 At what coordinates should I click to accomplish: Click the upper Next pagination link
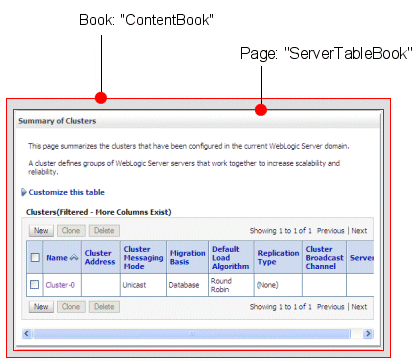(359, 231)
